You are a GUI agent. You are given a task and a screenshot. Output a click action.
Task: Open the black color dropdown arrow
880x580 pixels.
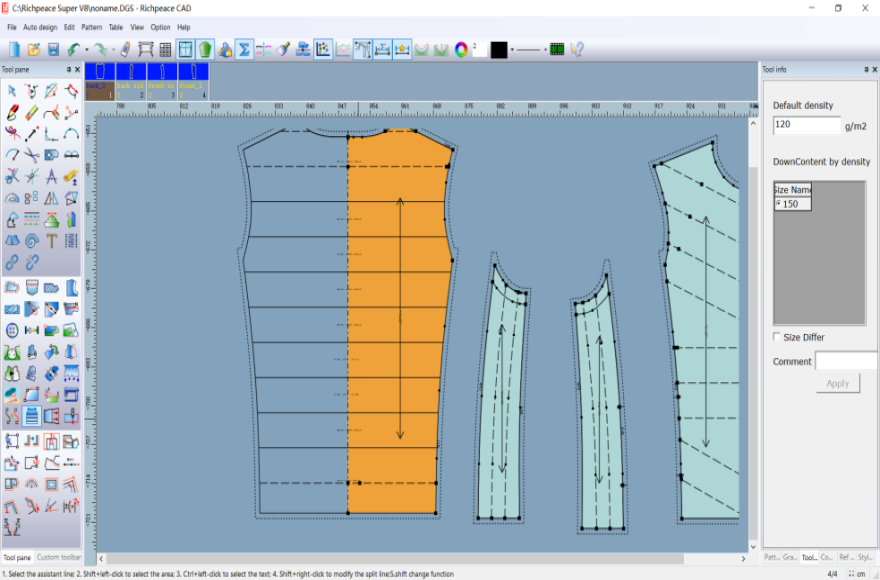pos(511,49)
